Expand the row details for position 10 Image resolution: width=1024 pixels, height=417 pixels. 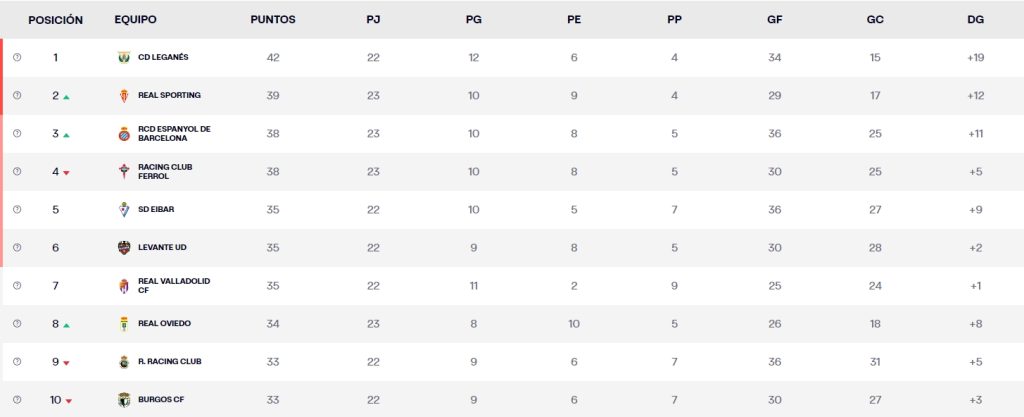(17, 400)
